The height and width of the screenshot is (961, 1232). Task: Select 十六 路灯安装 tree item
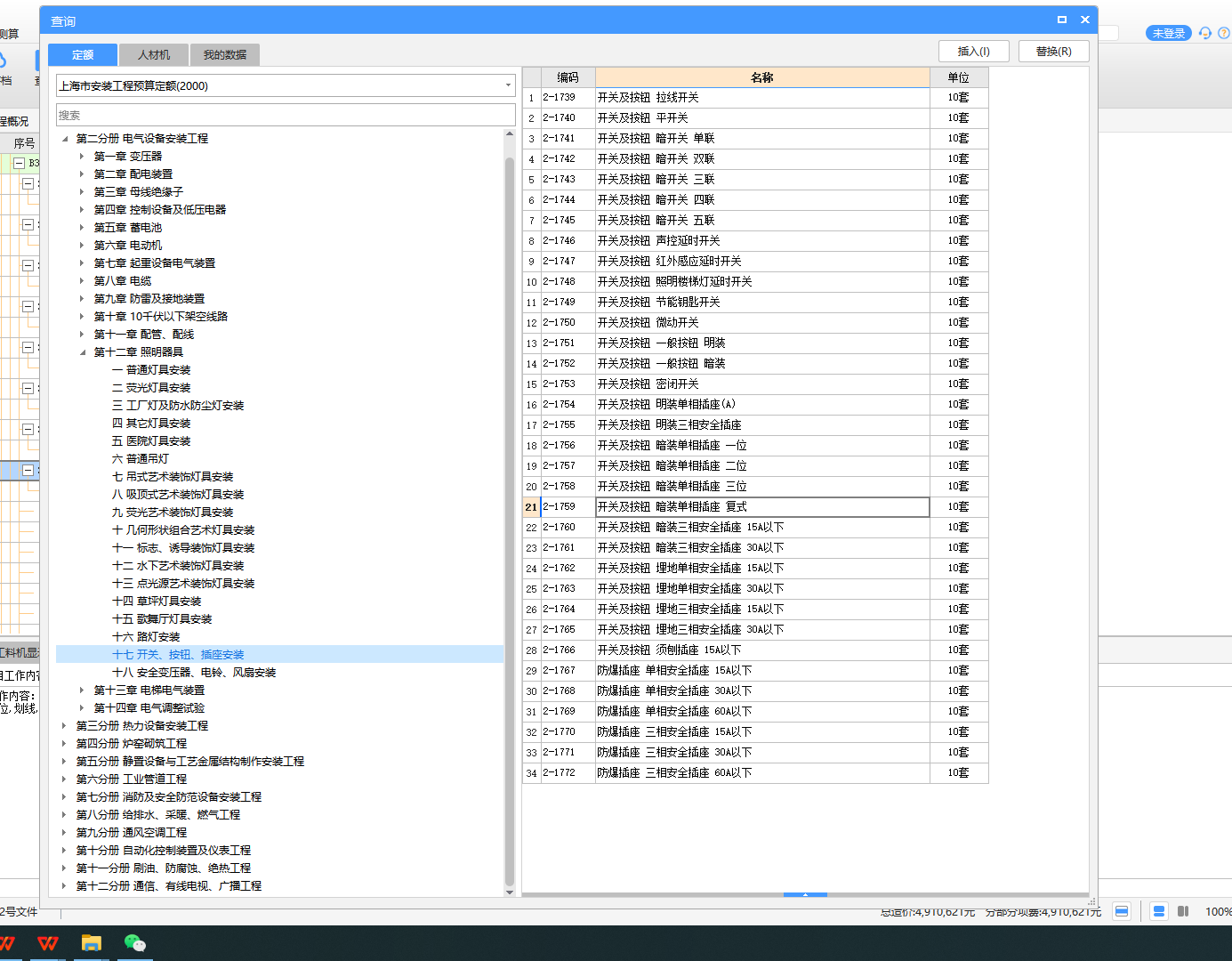(x=146, y=637)
